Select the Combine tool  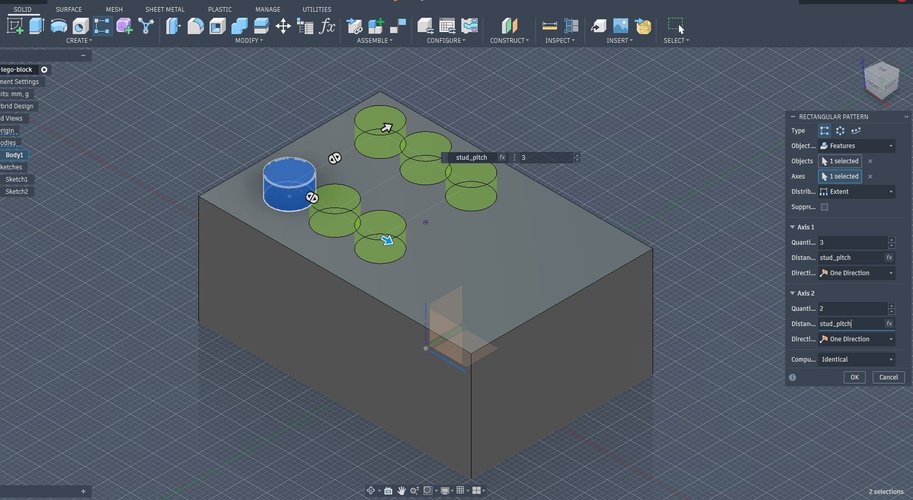click(x=239, y=26)
